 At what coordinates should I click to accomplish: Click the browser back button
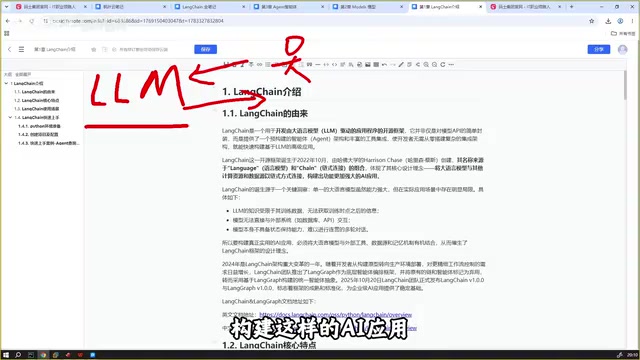click(8, 21)
